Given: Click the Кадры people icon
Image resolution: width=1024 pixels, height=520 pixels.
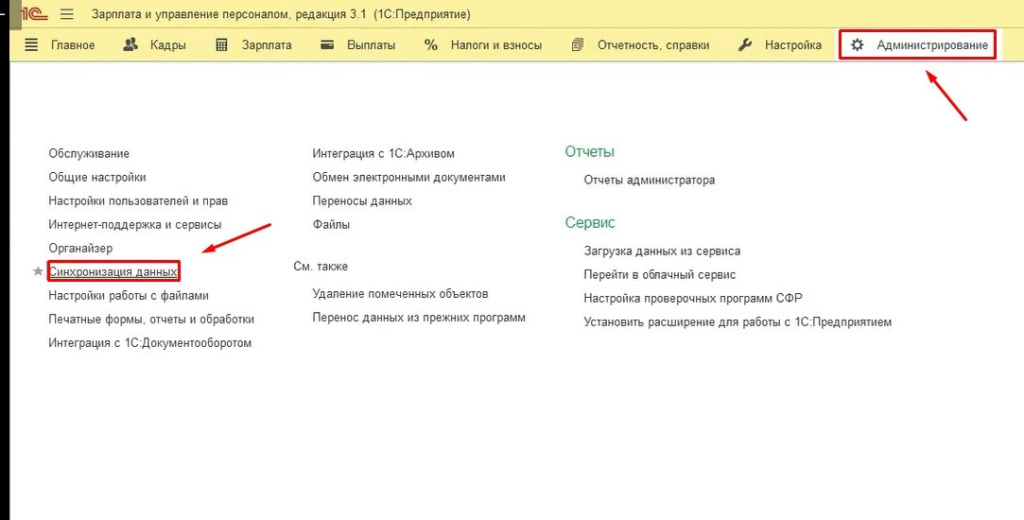Looking at the screenshot, I should click(131, 45).
